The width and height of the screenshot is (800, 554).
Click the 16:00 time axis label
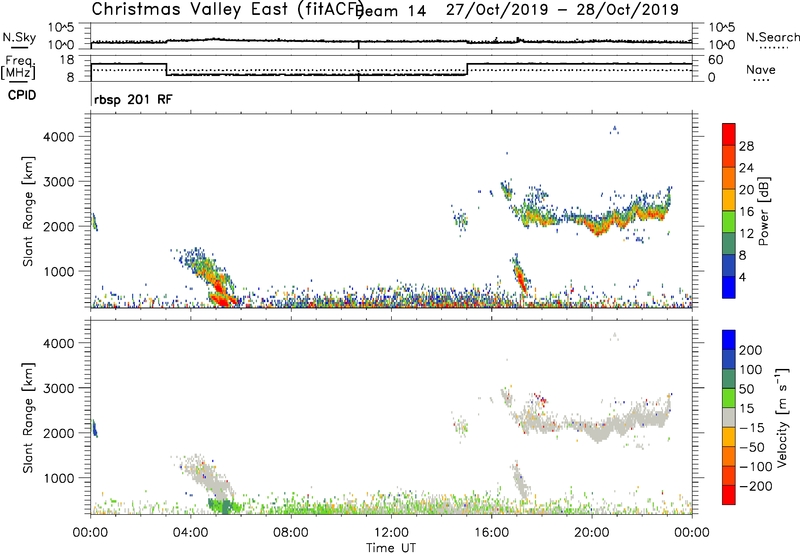tap(491, 533)
